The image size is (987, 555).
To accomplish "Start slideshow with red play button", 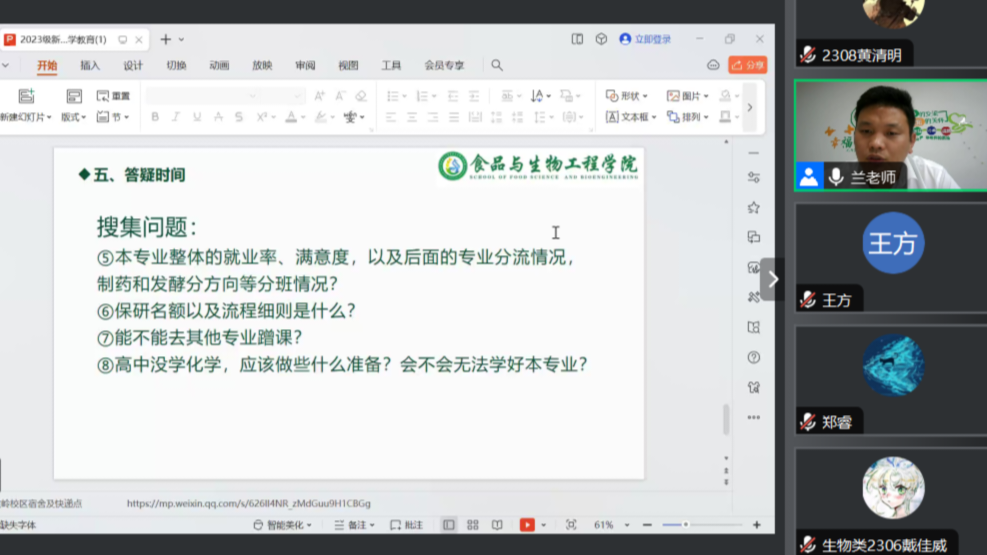I will [527, 525].
